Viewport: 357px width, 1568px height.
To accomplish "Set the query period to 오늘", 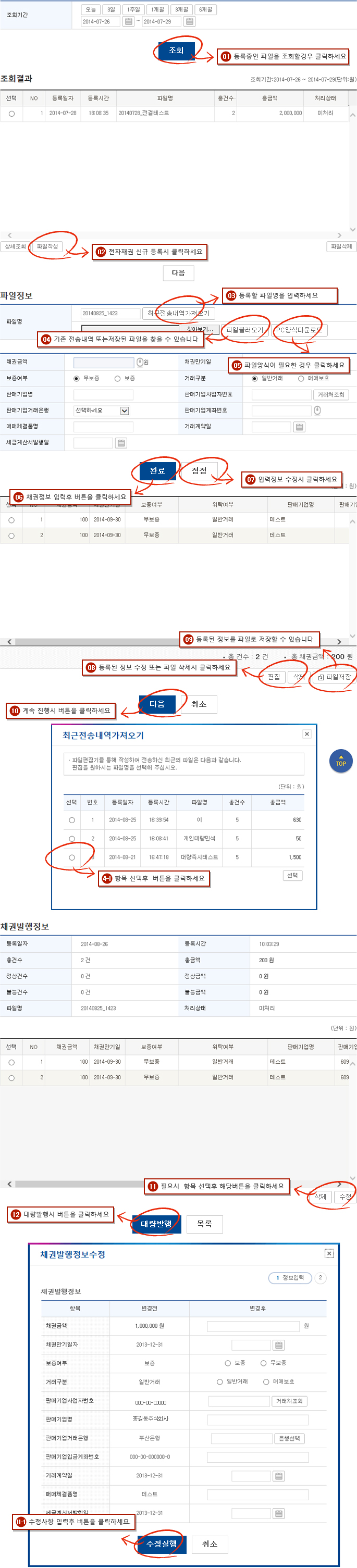I will tap(91, 10).
